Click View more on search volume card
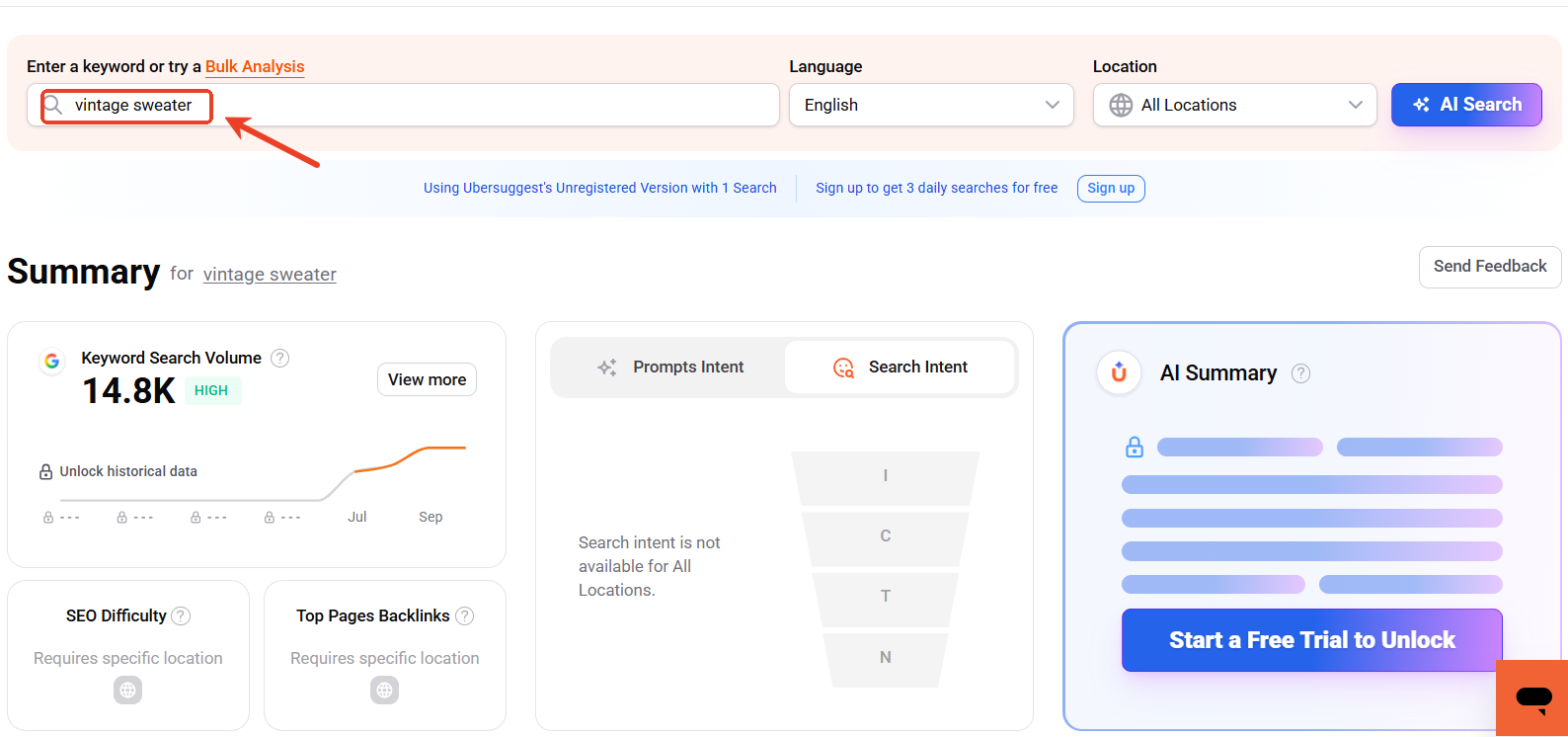 pyautogui.click(x=427, y=379)
